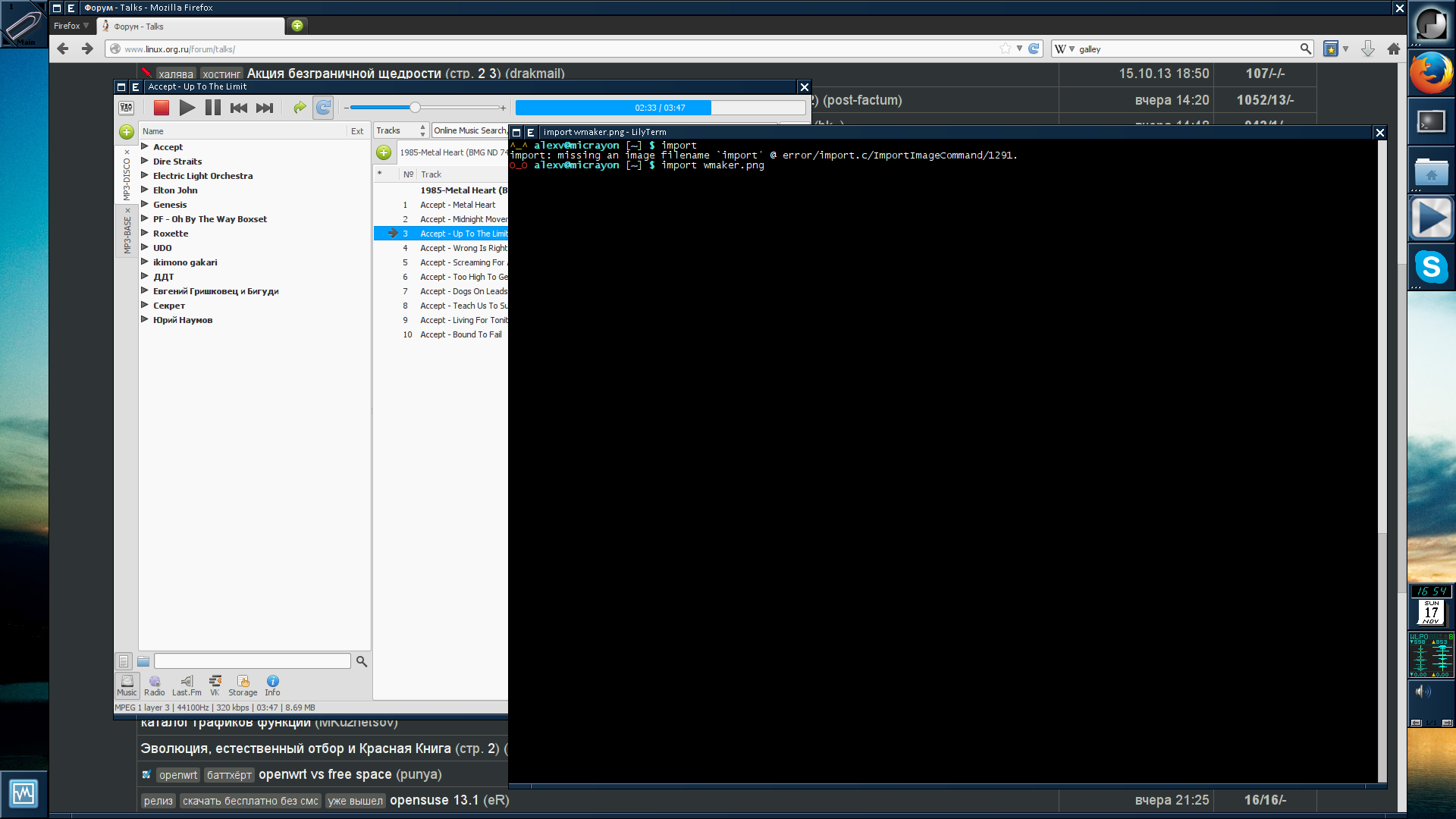Toggle the green shuffle arrow button
Viewport: 1456px width, 819px height.
pos(300,108)
